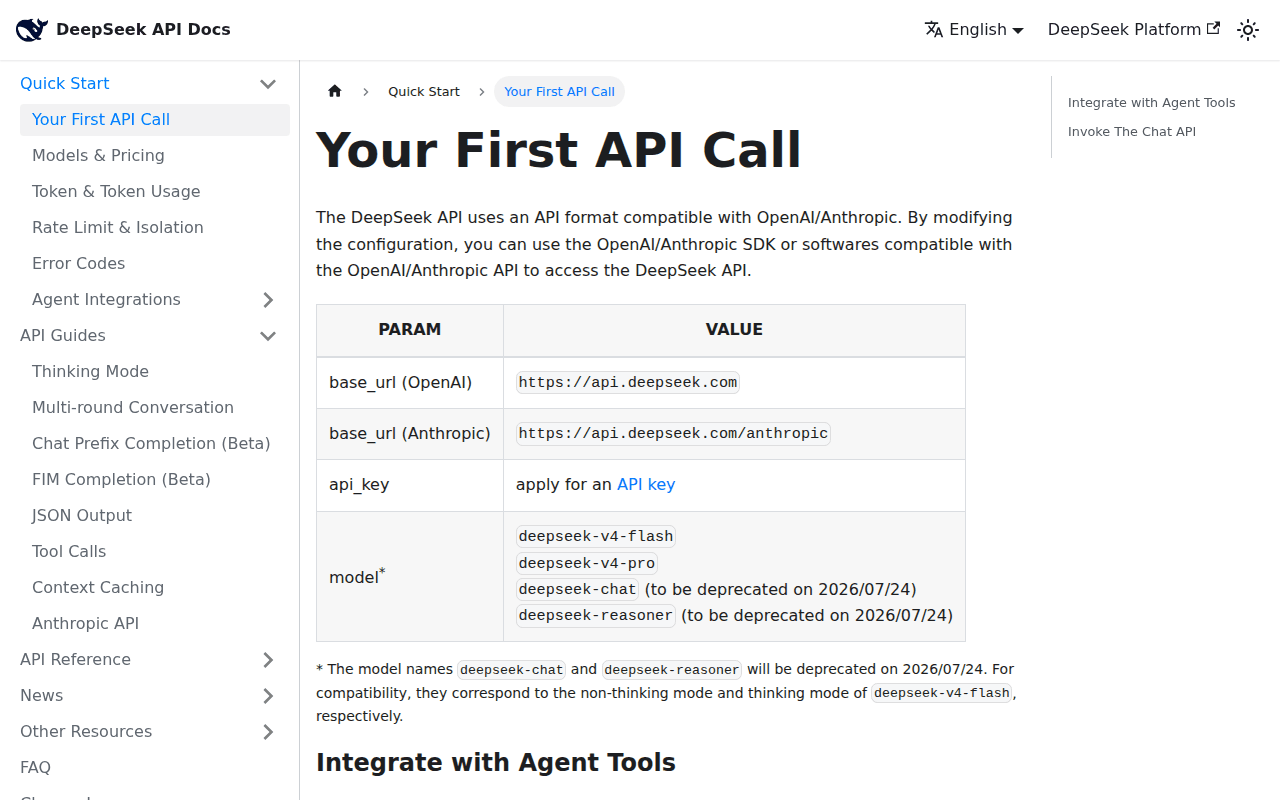Viewport: 1280px width, 800px height.
Task: Click the Quick Start sidebar category label
Action: [65, 84]
